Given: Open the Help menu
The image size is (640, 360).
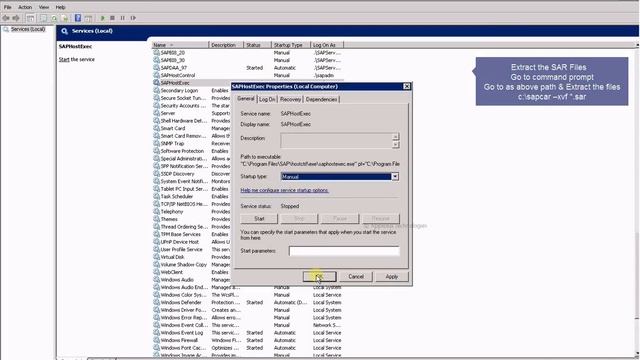Looking at the screenshot, I should pyautogui.click(x=60, y=7).
